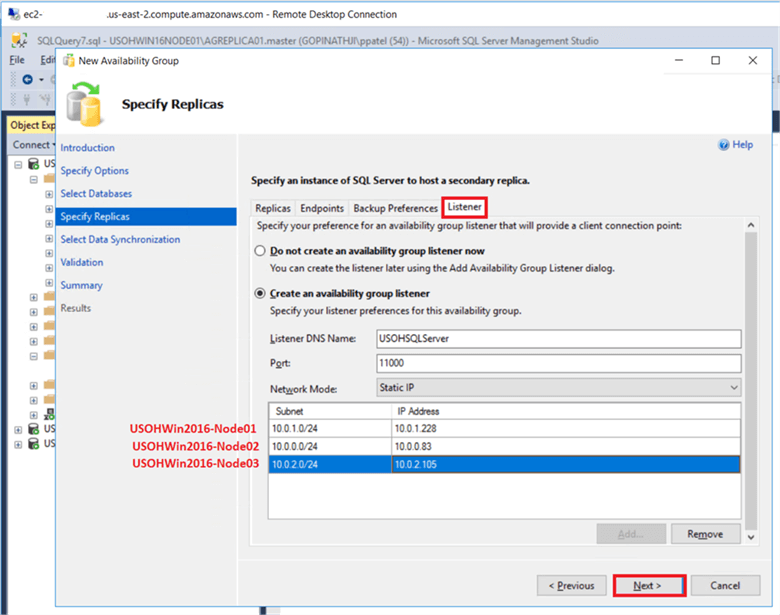Image resolution: width=780 pixels, height=615 pixels.
Task: Expand the bottom-most server node in Object Explorer
Action: pyautogui.click(x=18, y=444)
